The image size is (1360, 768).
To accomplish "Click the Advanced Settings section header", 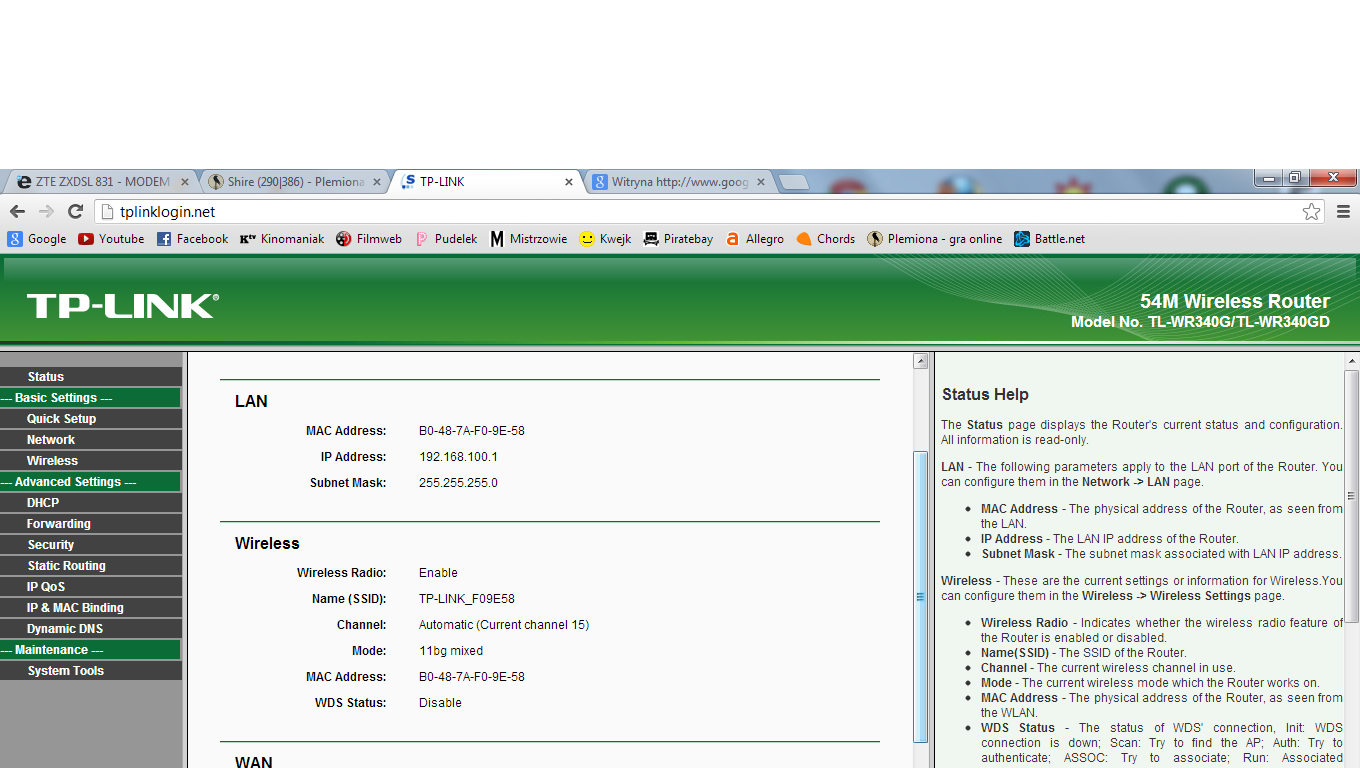I will (x=90, y=482).
